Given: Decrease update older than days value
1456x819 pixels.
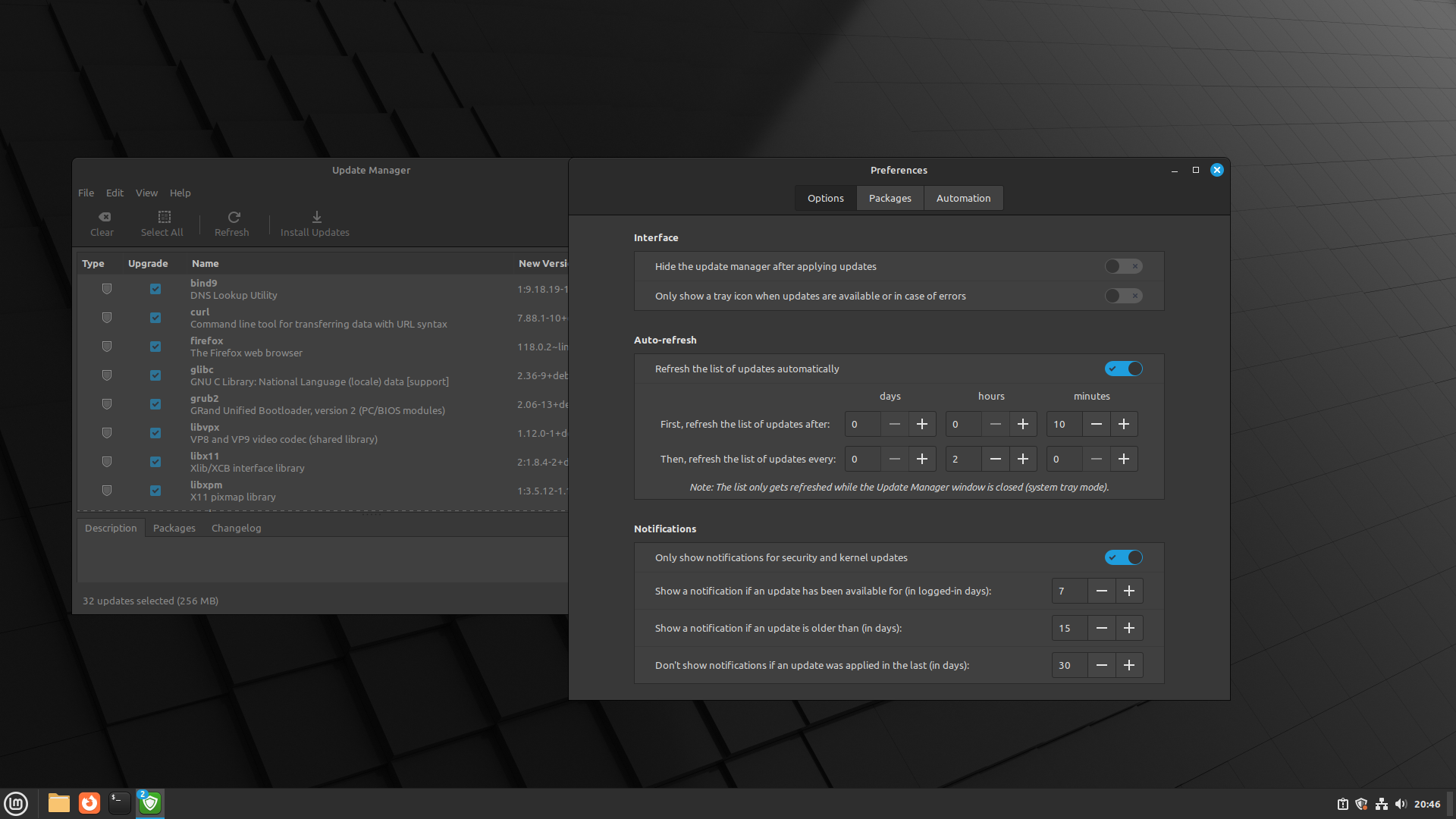Looking at the screenshot, I should pos(1102,628).
